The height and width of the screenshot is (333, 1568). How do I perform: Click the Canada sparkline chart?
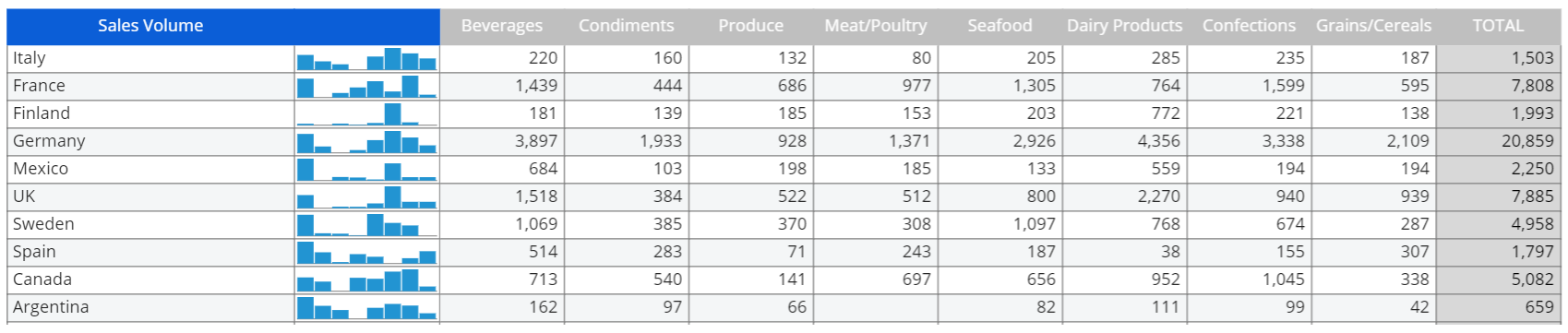[366, 280]
